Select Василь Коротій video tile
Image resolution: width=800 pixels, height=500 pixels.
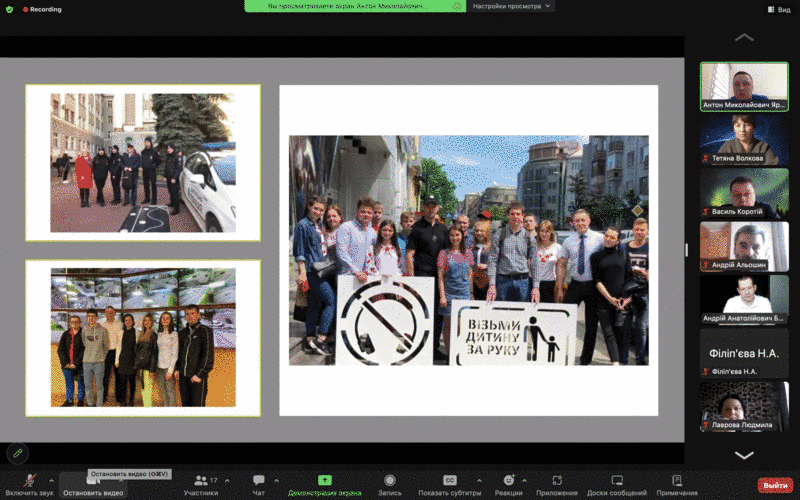[744, 193]
